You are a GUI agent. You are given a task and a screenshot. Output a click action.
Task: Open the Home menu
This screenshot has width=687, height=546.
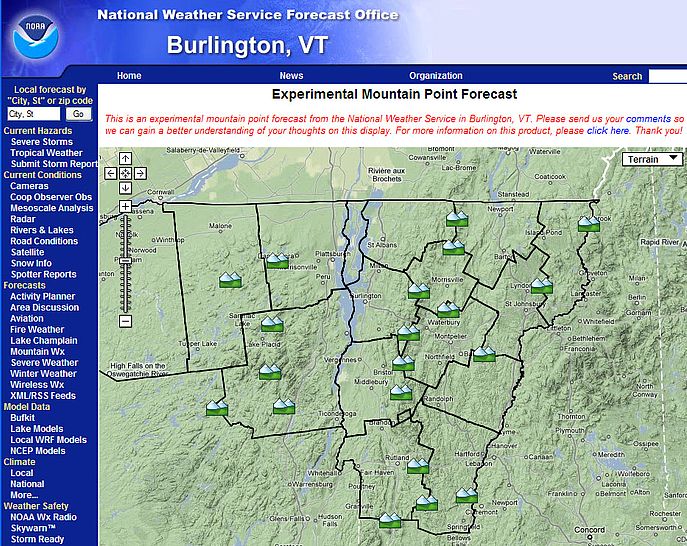pos(129,76)
